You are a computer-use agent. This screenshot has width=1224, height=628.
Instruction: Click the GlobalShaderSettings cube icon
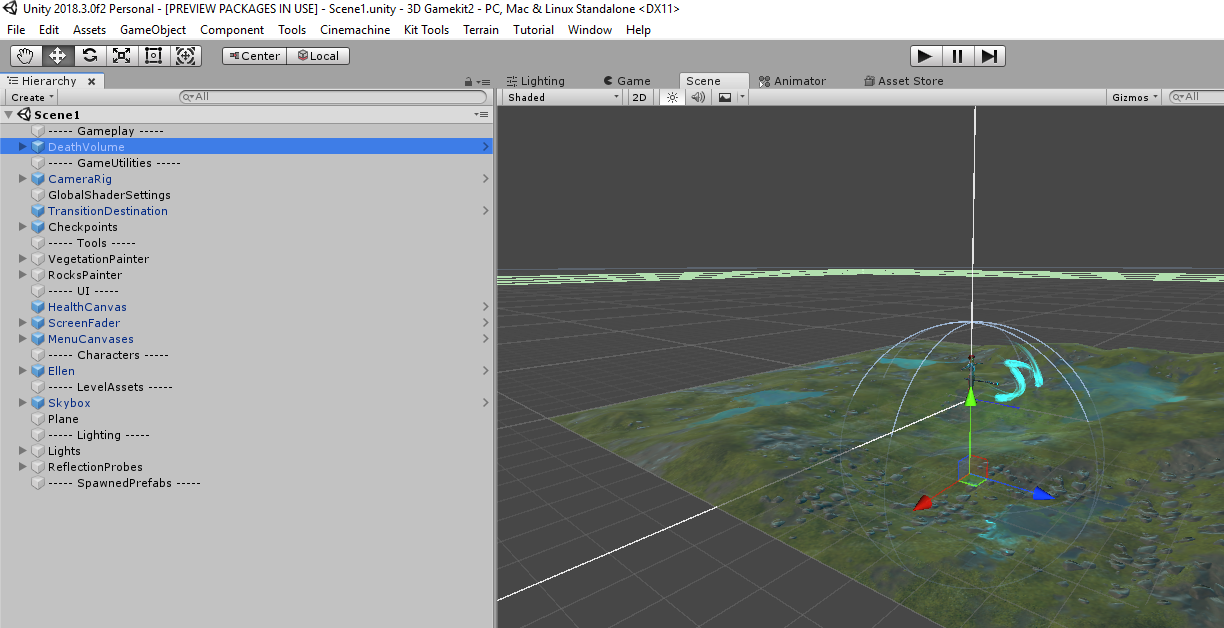point(38,195)
